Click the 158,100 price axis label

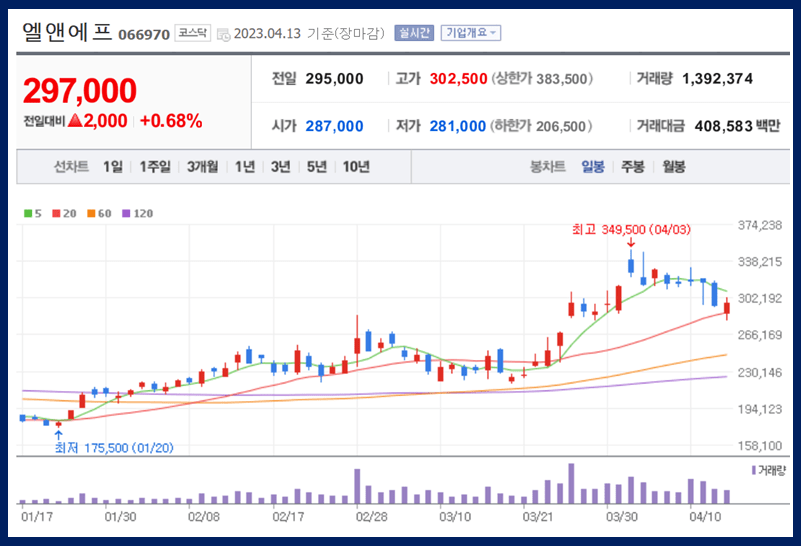click(760, 446)
